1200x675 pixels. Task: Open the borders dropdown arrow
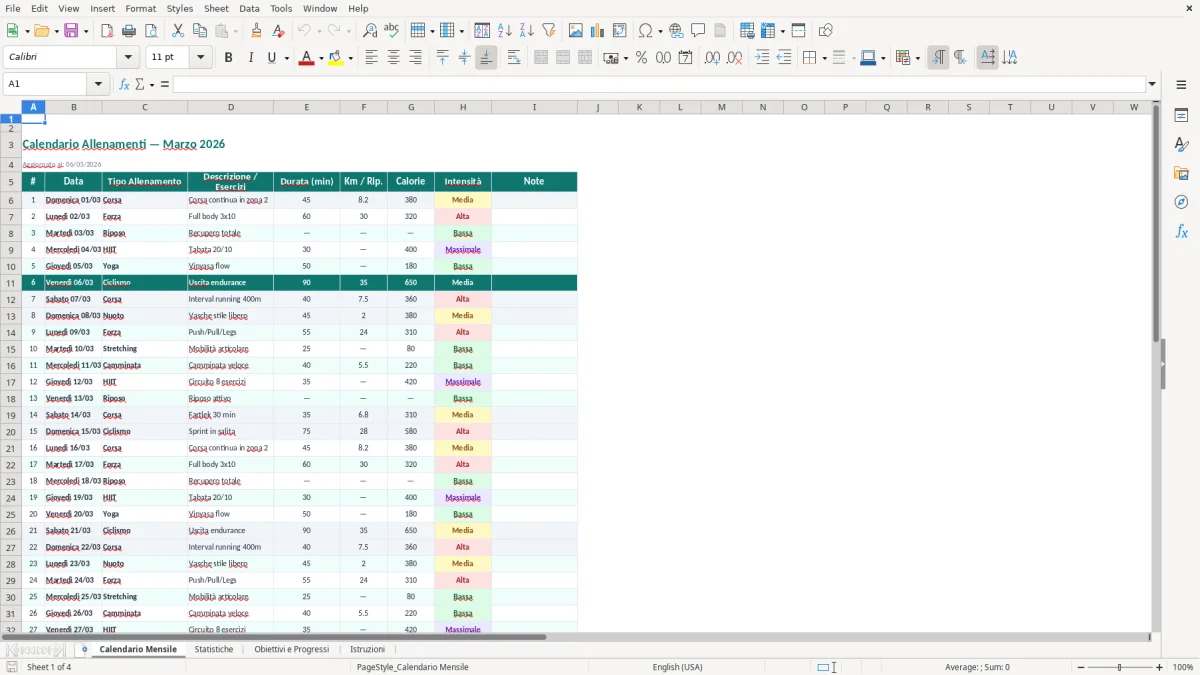823,58
